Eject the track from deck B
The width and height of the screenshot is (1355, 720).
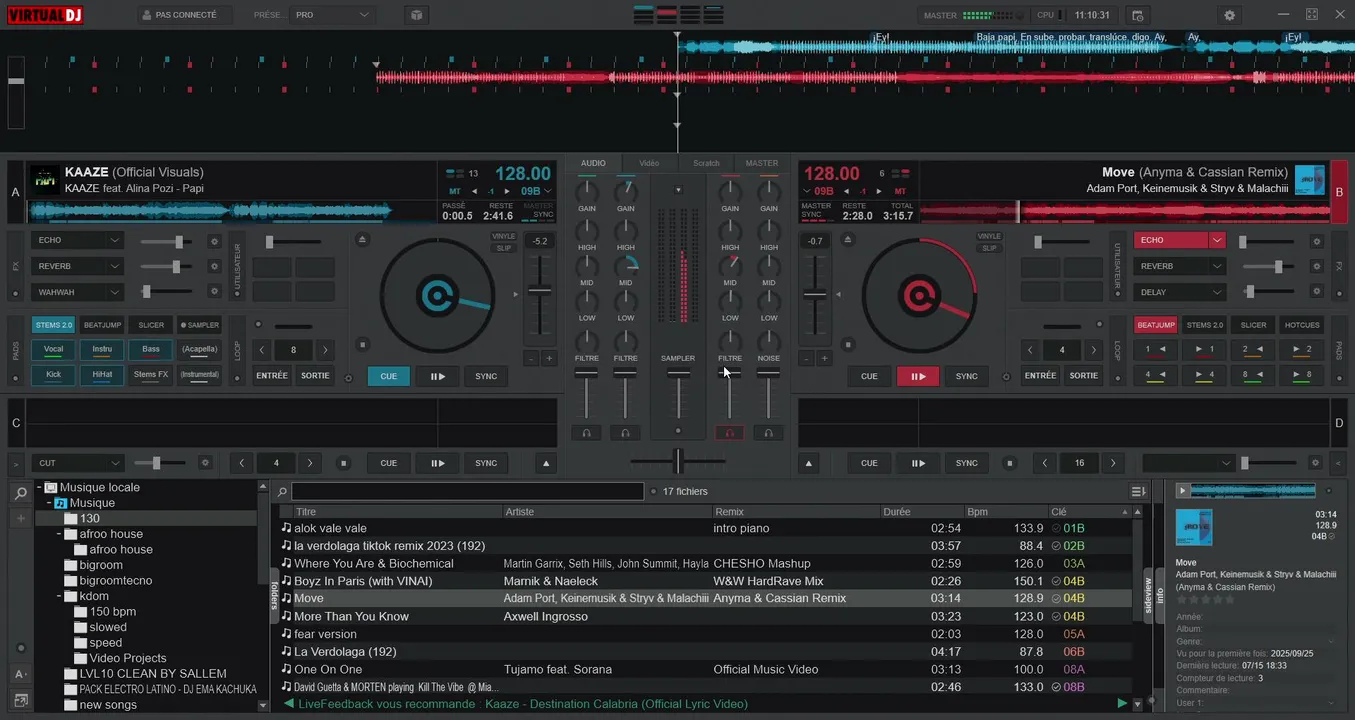point(848,240)
